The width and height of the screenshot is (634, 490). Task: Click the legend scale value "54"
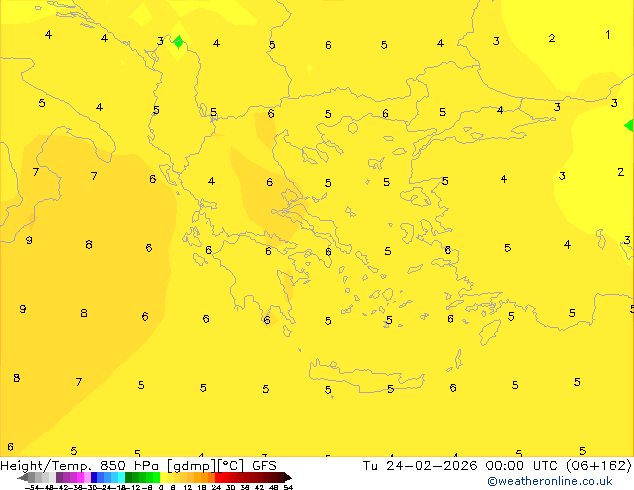tap(288, 487)
